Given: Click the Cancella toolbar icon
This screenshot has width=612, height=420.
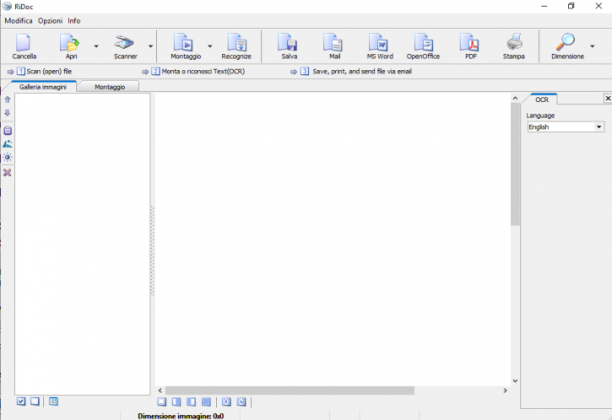Looking at the screenshot, I should [24, 46].
